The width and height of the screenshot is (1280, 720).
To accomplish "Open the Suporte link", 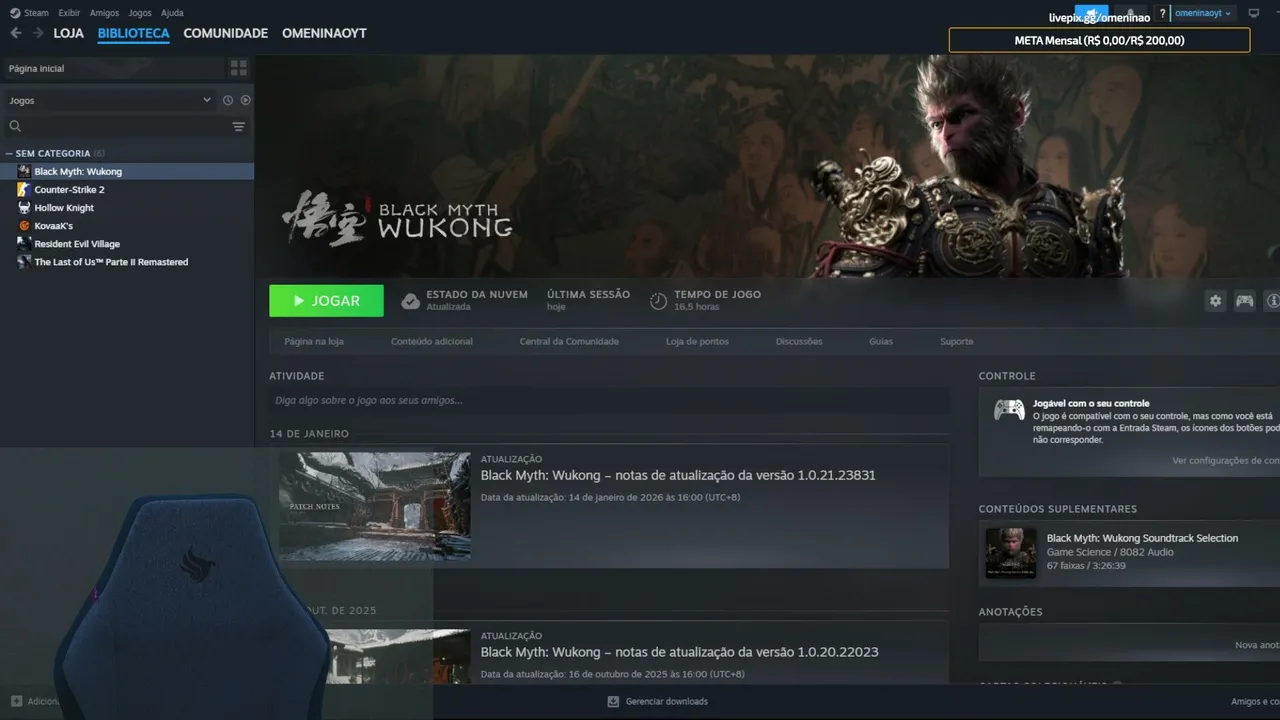I will point(956,342).
